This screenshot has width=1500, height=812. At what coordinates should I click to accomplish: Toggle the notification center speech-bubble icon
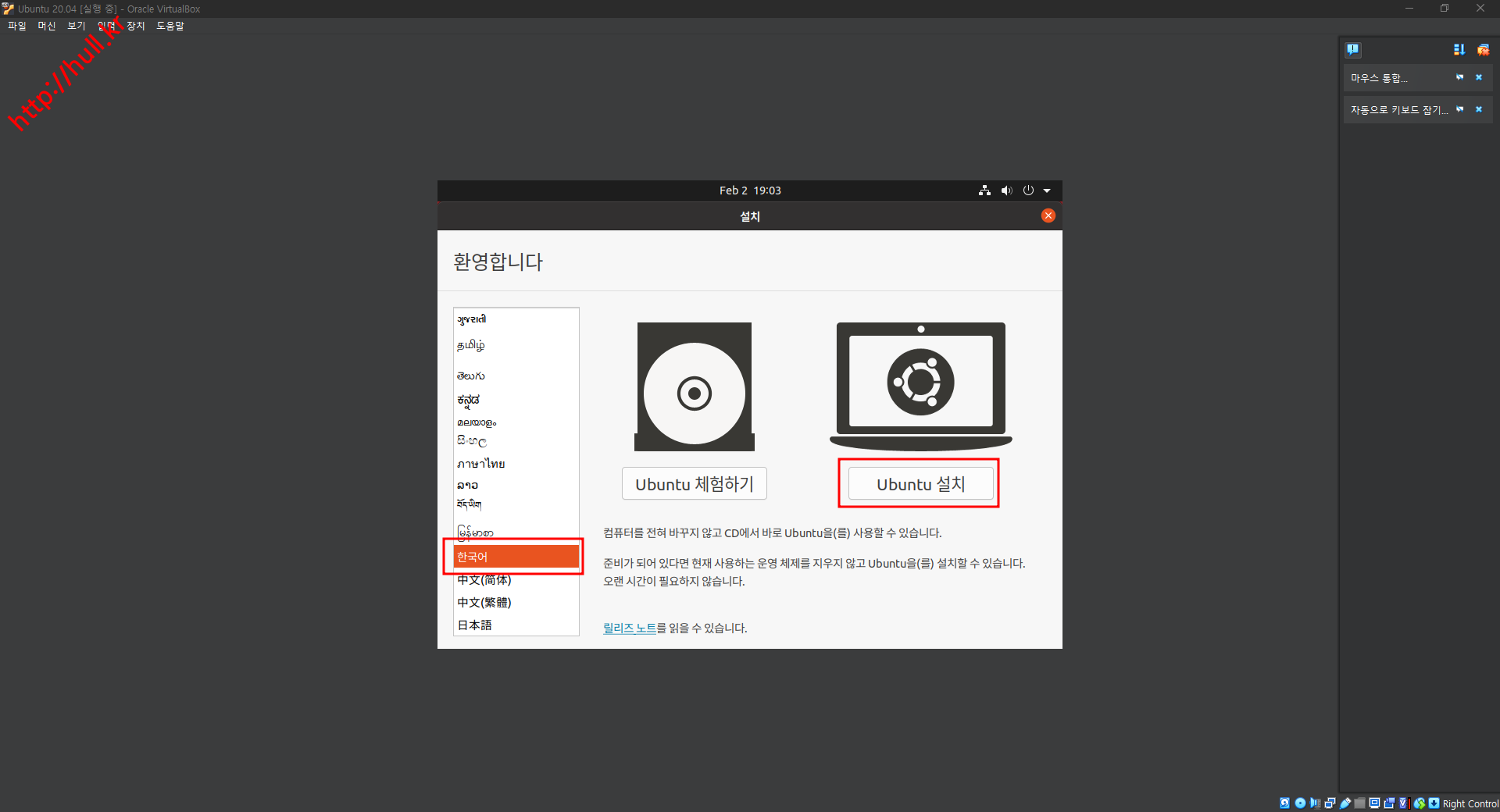coord(1353,50)
